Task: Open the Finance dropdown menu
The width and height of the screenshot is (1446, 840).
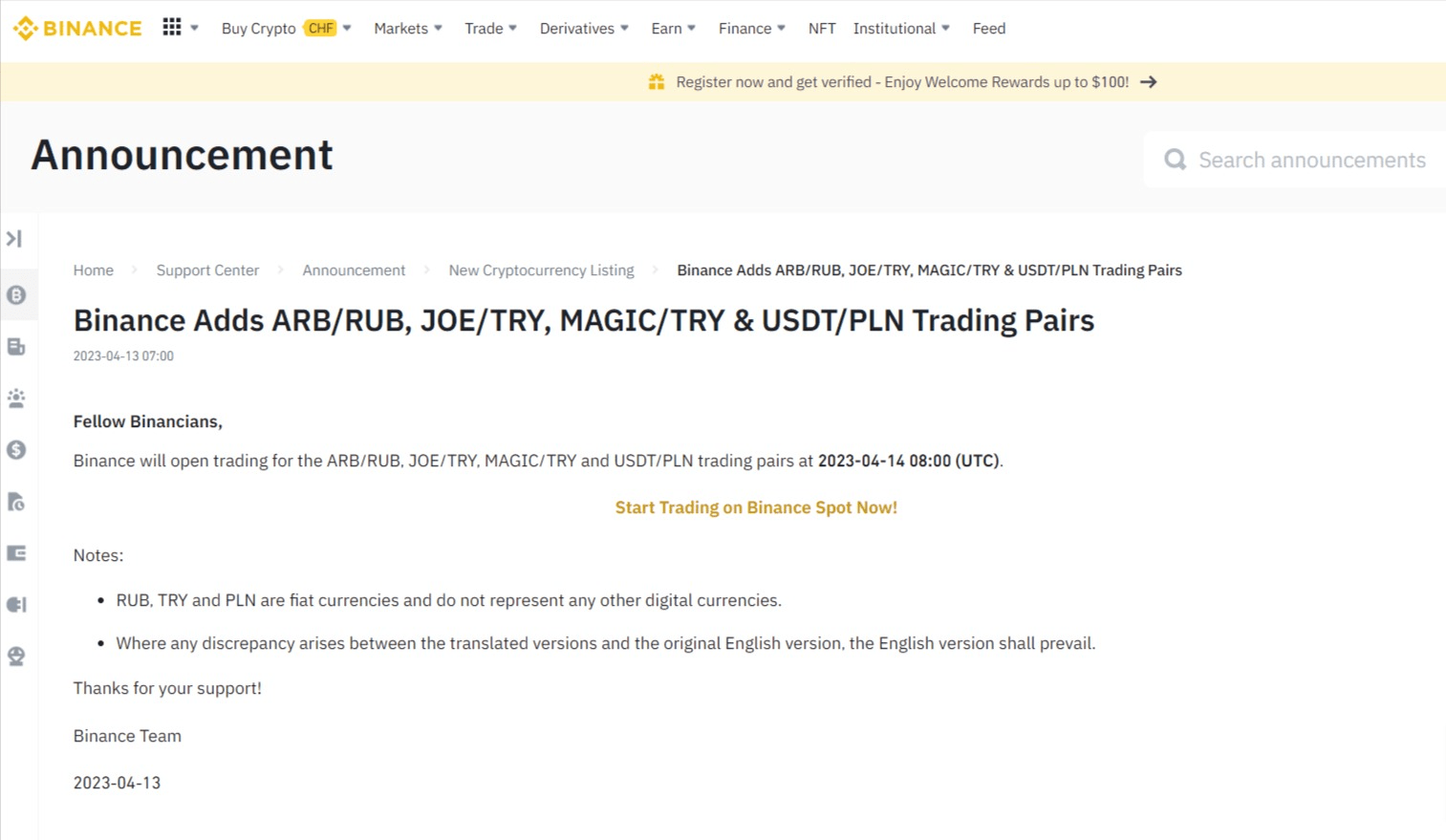Action: [752, 29]
